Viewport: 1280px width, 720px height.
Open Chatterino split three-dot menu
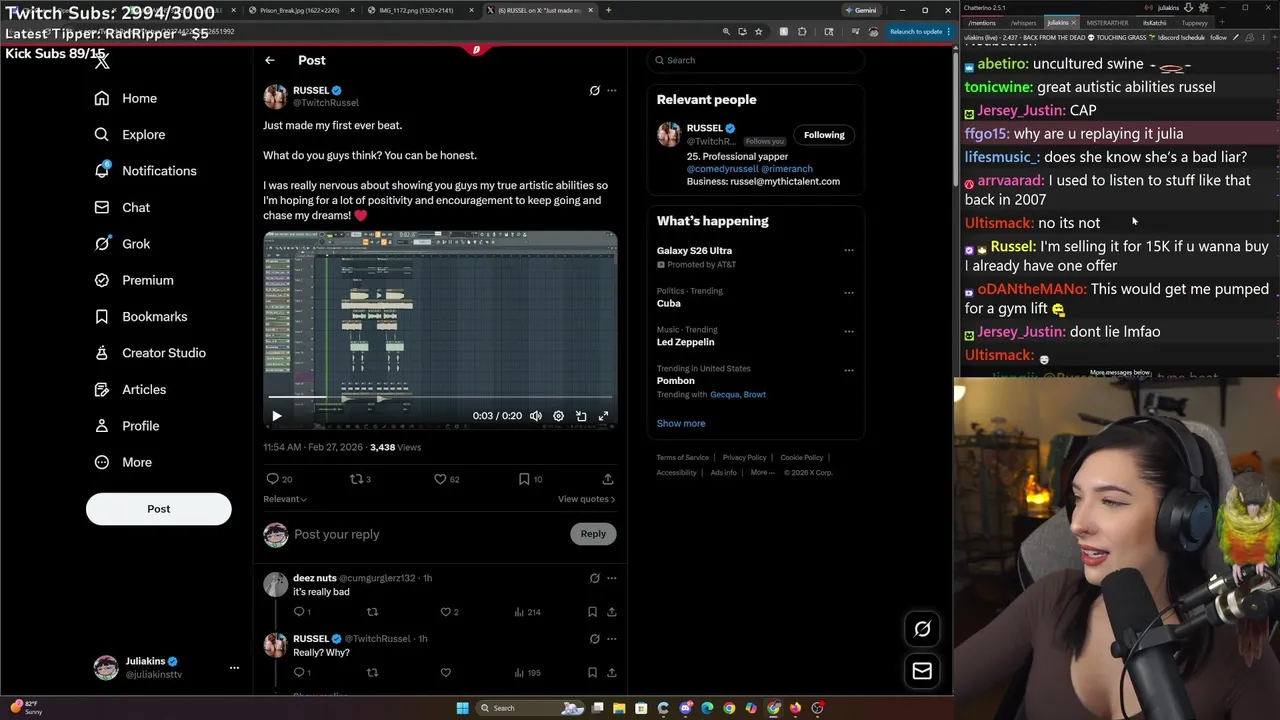pyautogui.click(x=1265, y=37)
